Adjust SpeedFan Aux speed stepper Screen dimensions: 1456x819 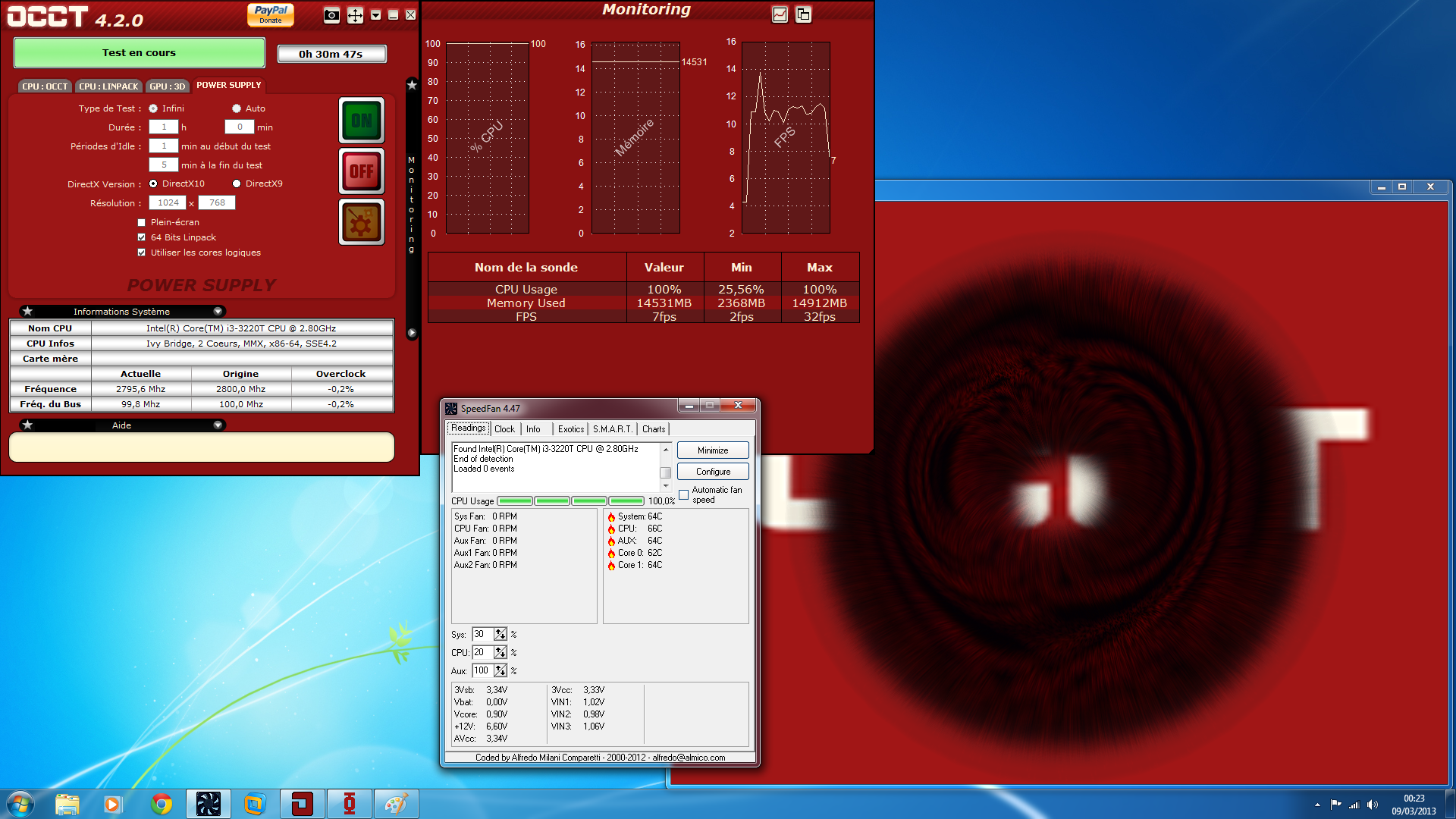(x=500, y=671)
